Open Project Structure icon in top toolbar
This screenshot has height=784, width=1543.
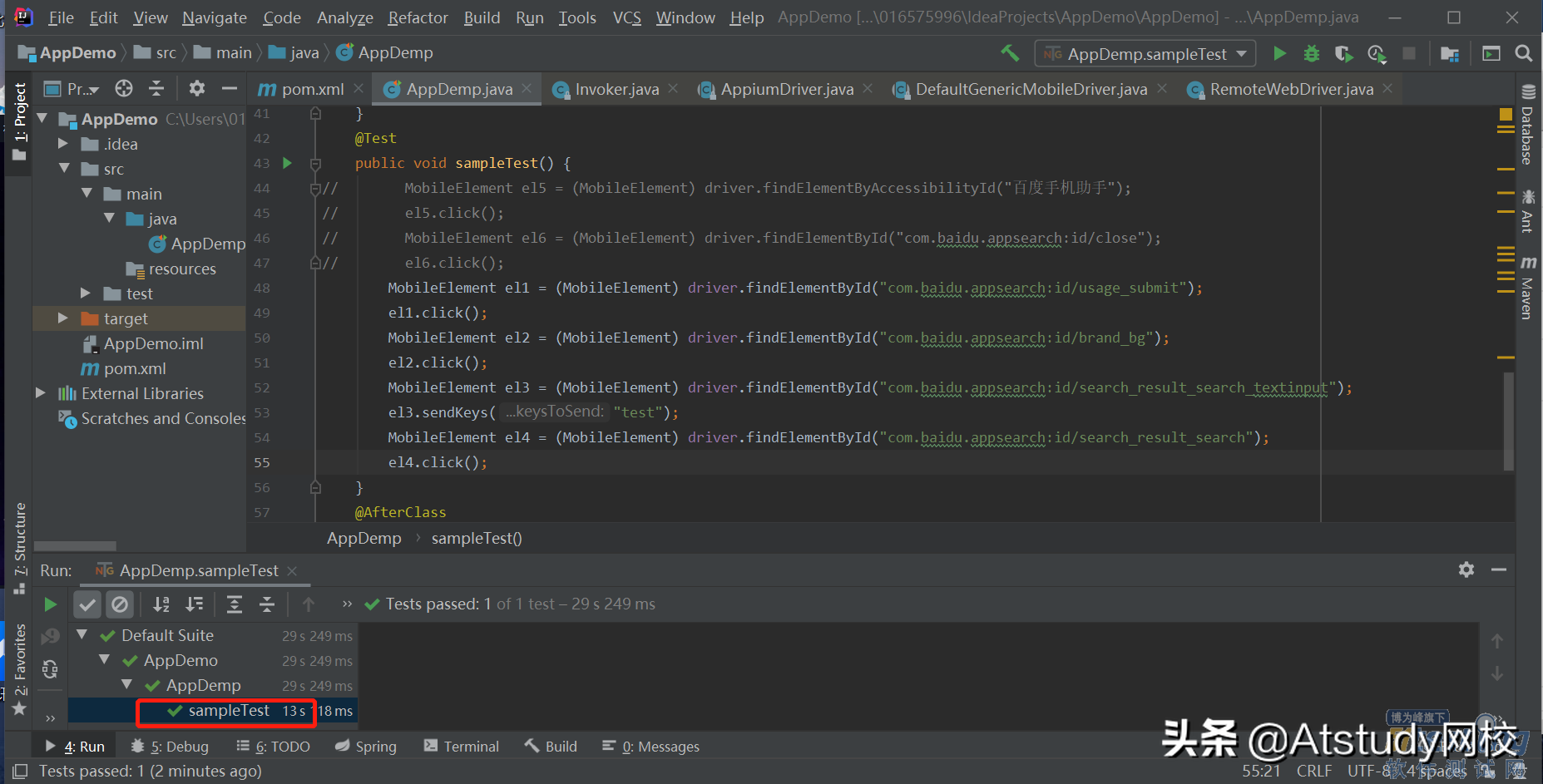point(1450,53)
